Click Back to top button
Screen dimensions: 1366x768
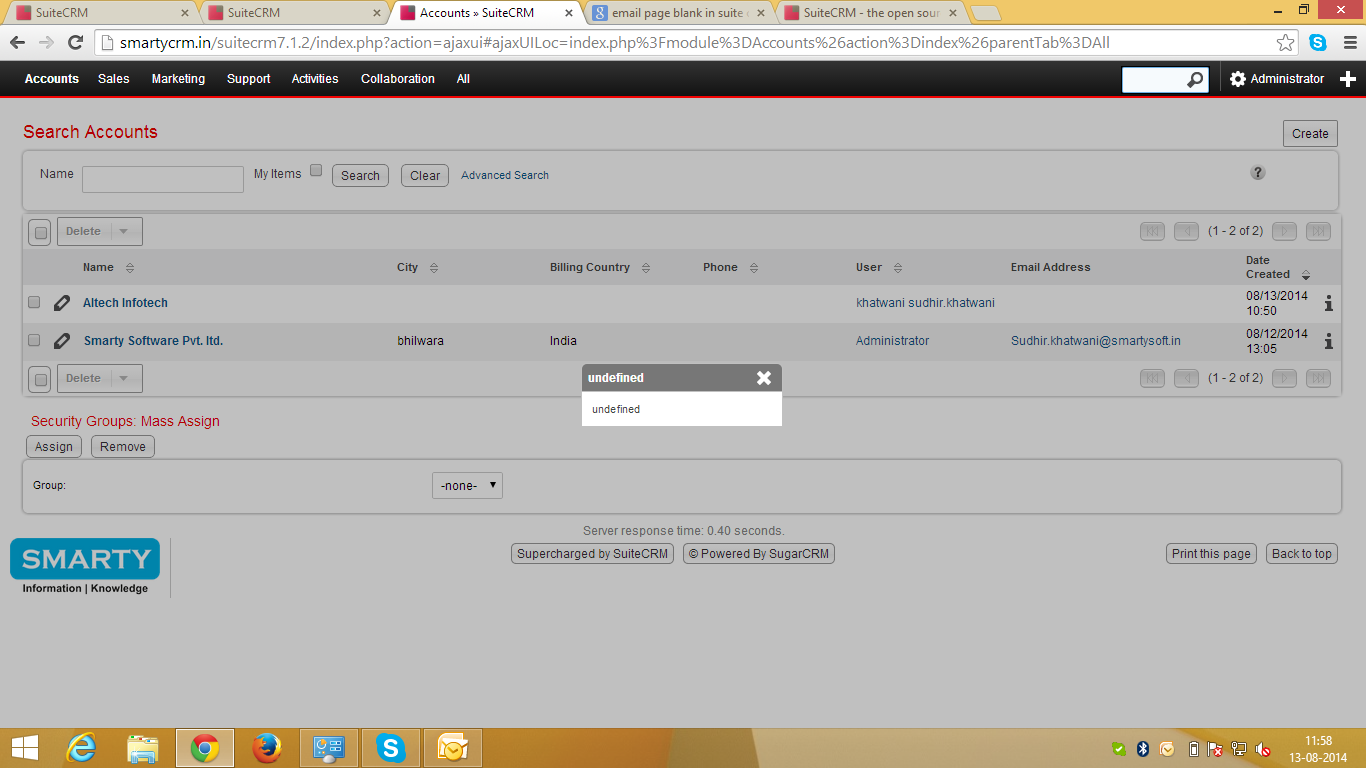[x=1302, y=554]
